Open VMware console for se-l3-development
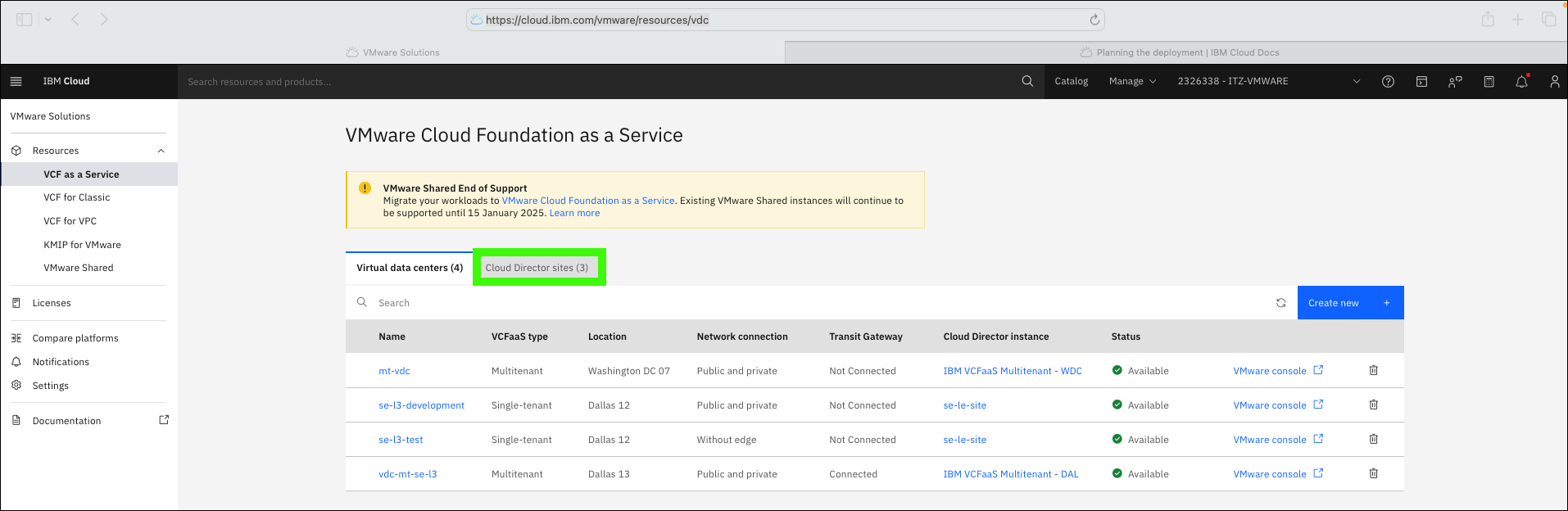Image resolution: width=1568 pixels, height=511 pixels. (1278, 405)
